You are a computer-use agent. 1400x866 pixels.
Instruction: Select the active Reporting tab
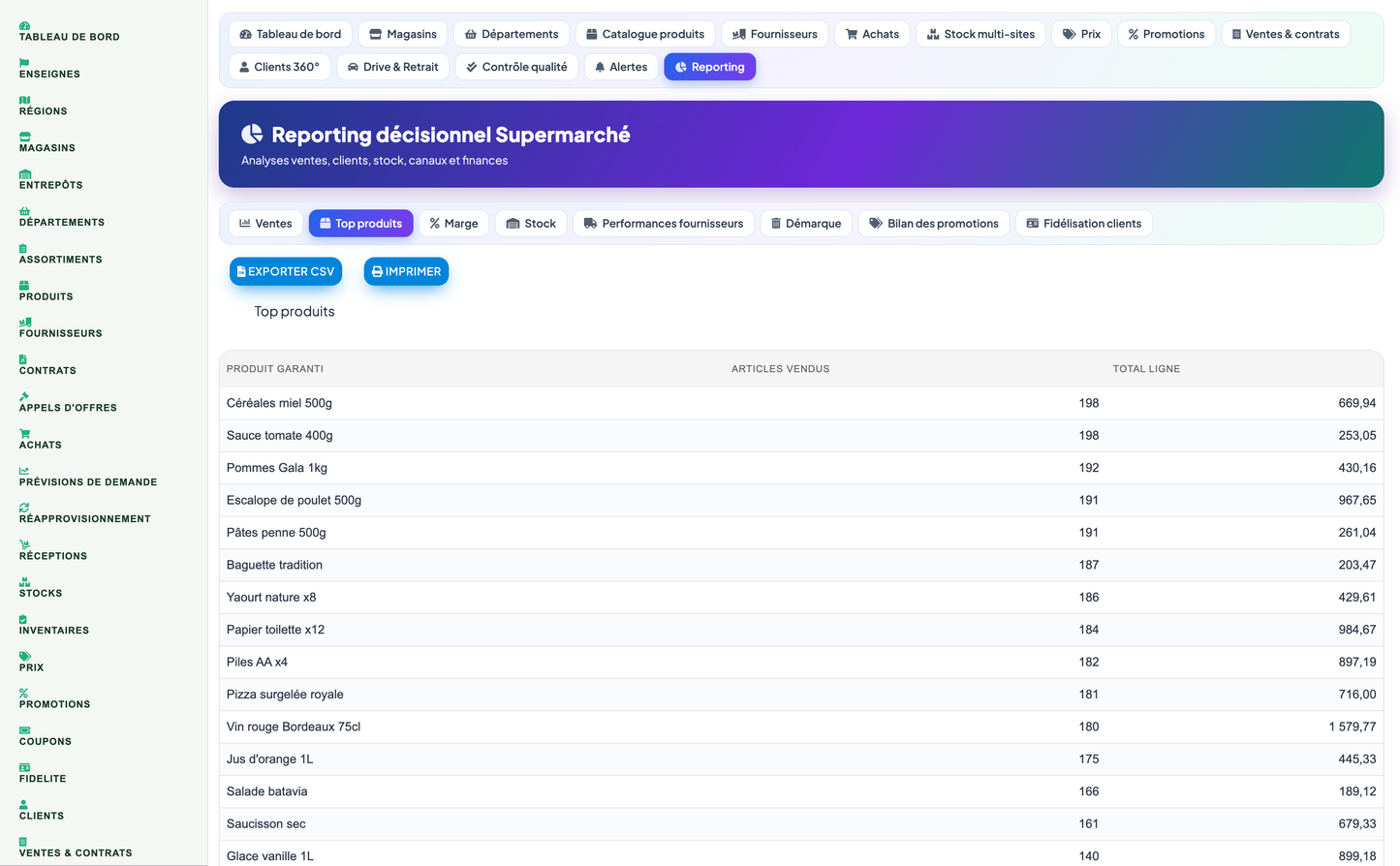[710, 67]
